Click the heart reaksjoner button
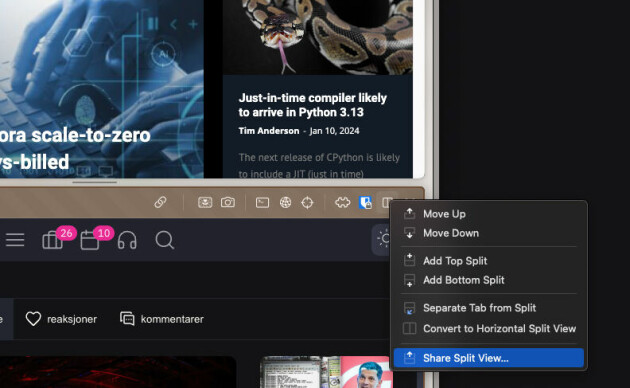The width and height of the screenshot is (630, 388). 61,319
